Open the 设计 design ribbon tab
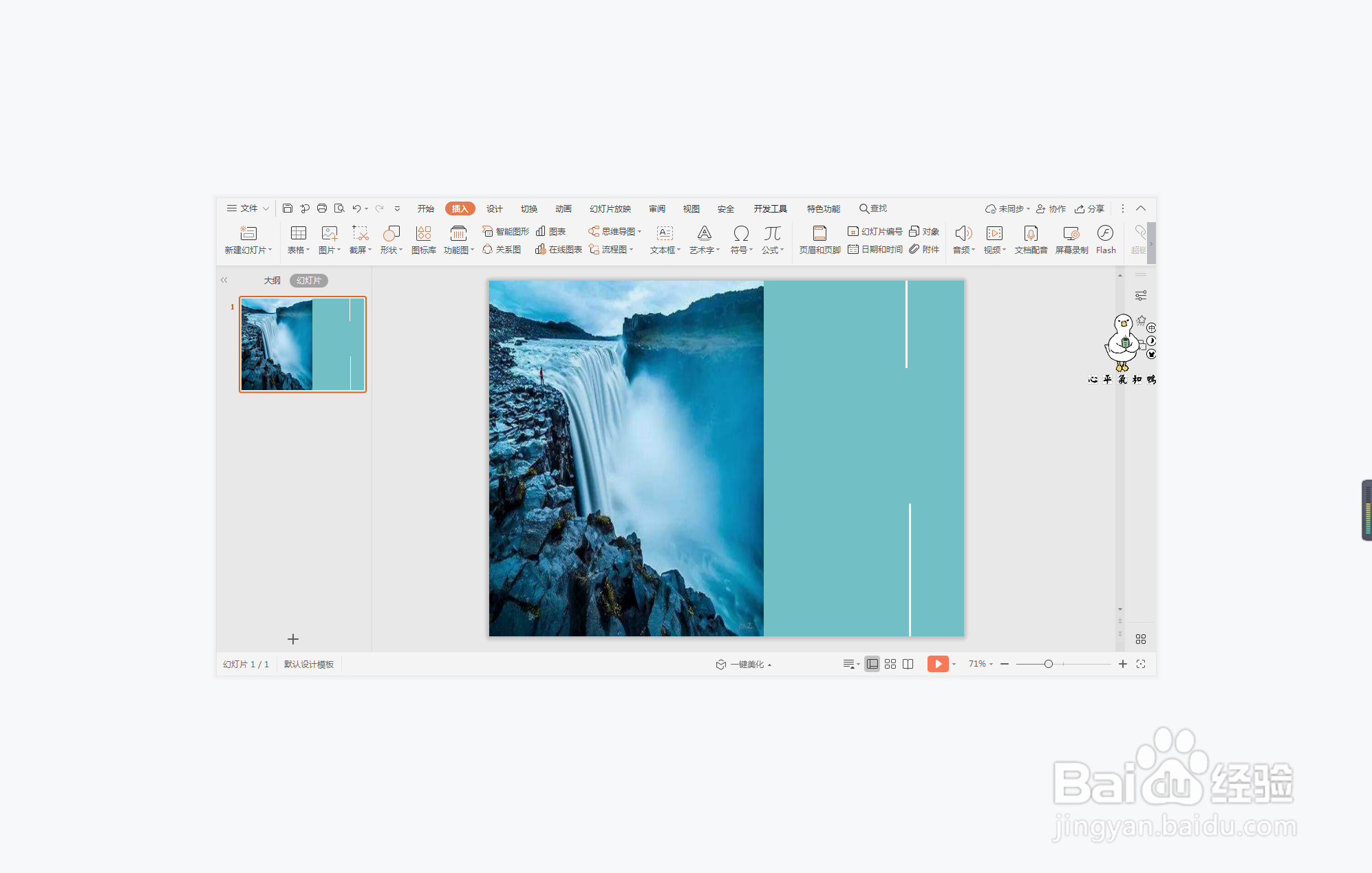 coord(494,208)
